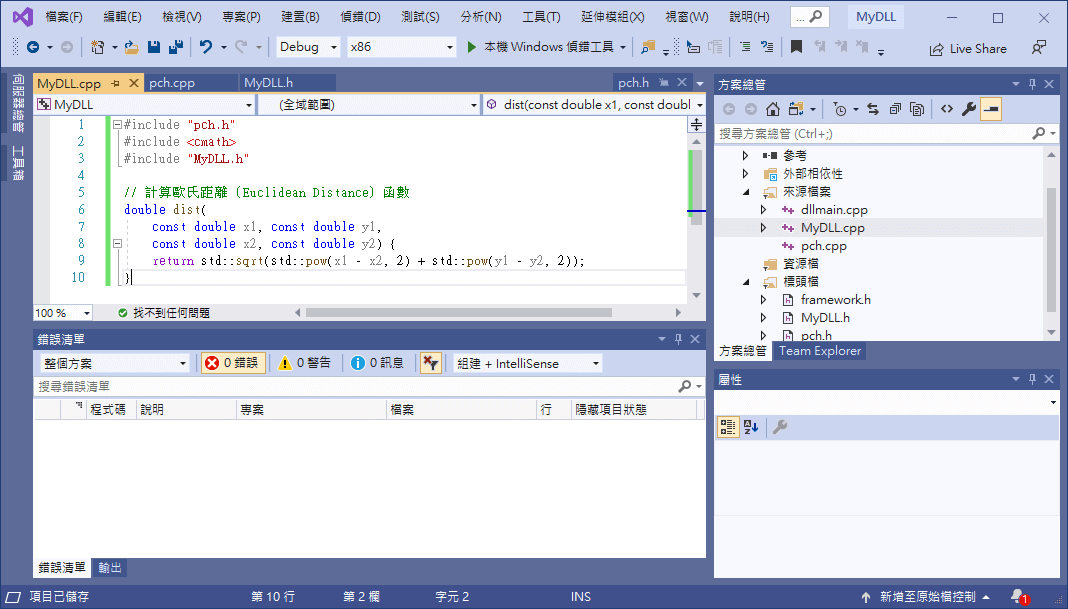The width and height of the screenshot is (1068, 609).
Task: Click Show All Files icon in Solution Explorer
Action: tap(917, 109)
